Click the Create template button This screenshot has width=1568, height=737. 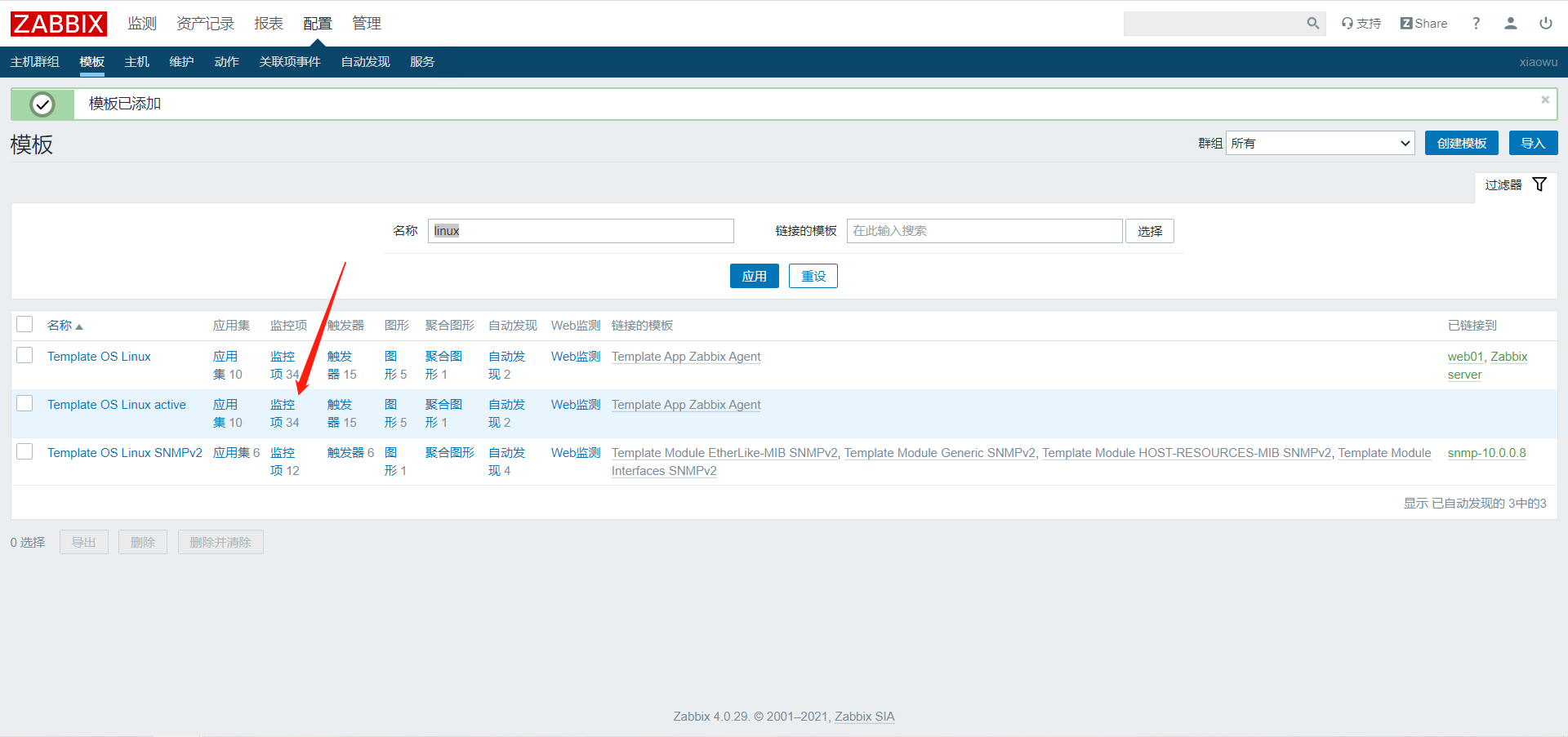(x=1461, y=144)
